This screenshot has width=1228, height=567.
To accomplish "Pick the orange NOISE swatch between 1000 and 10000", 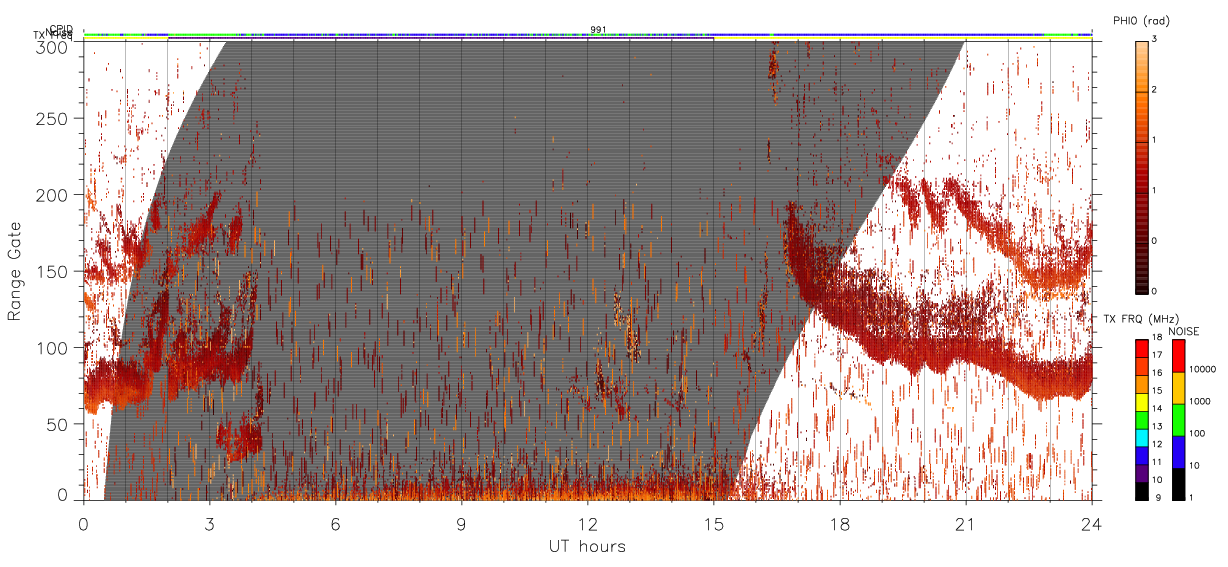I will 1178,388.
